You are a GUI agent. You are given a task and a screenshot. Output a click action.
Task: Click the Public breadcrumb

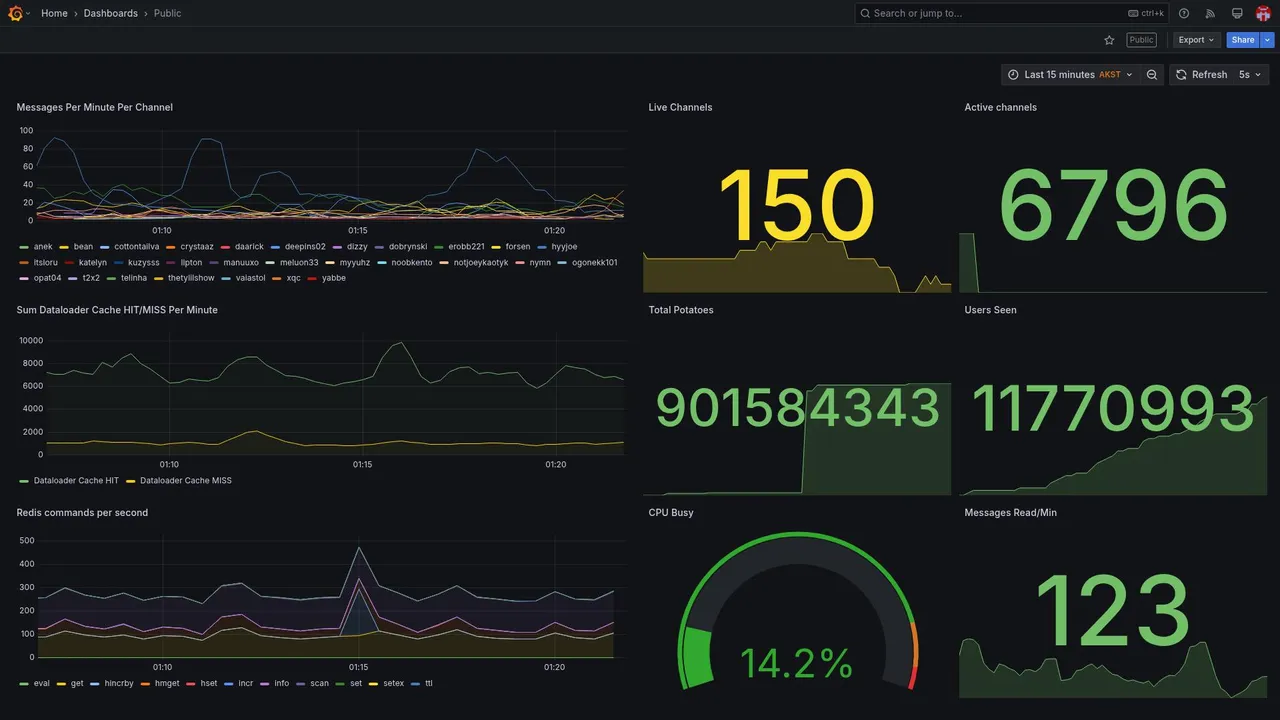pos(168,13)
